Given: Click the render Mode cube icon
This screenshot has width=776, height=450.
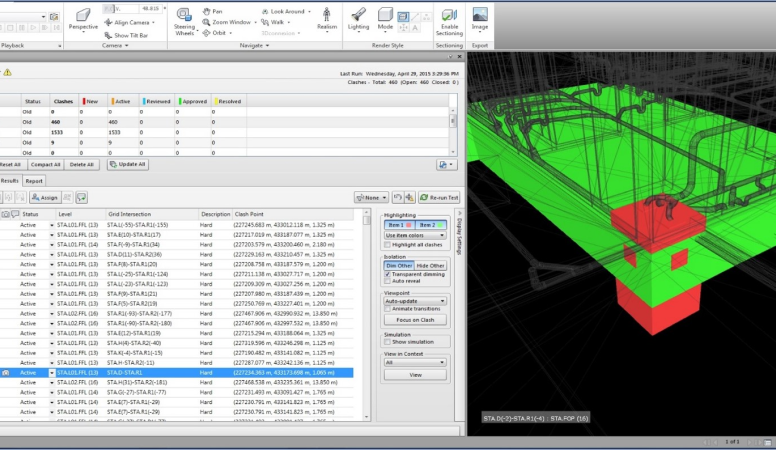Looking at the screenshot, I should [x=385, y=15].
